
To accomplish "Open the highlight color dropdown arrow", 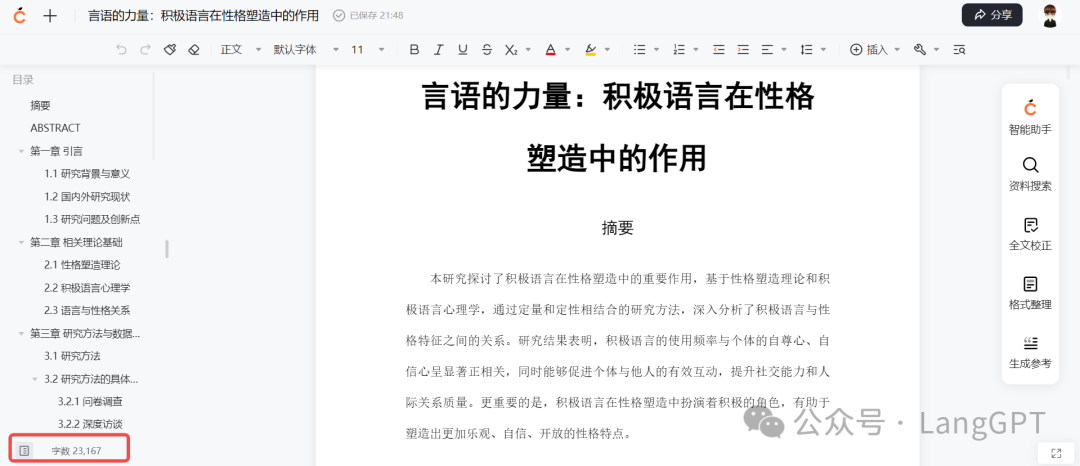I will [608, 50].
